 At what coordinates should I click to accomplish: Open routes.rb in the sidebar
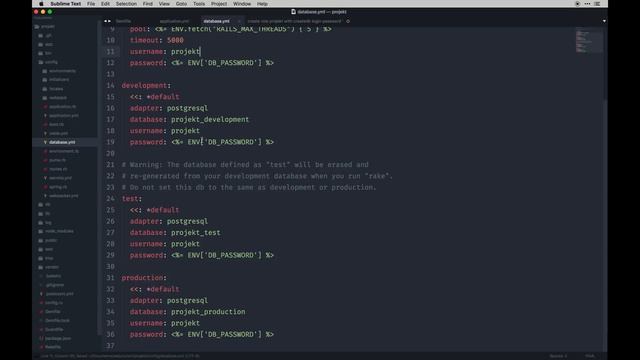click(x=55, y=169)
